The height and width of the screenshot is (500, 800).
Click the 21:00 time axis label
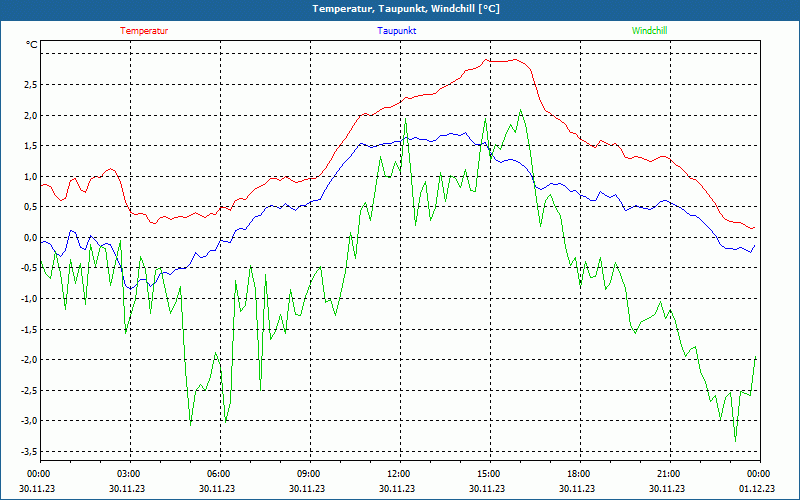coord(668,474)
